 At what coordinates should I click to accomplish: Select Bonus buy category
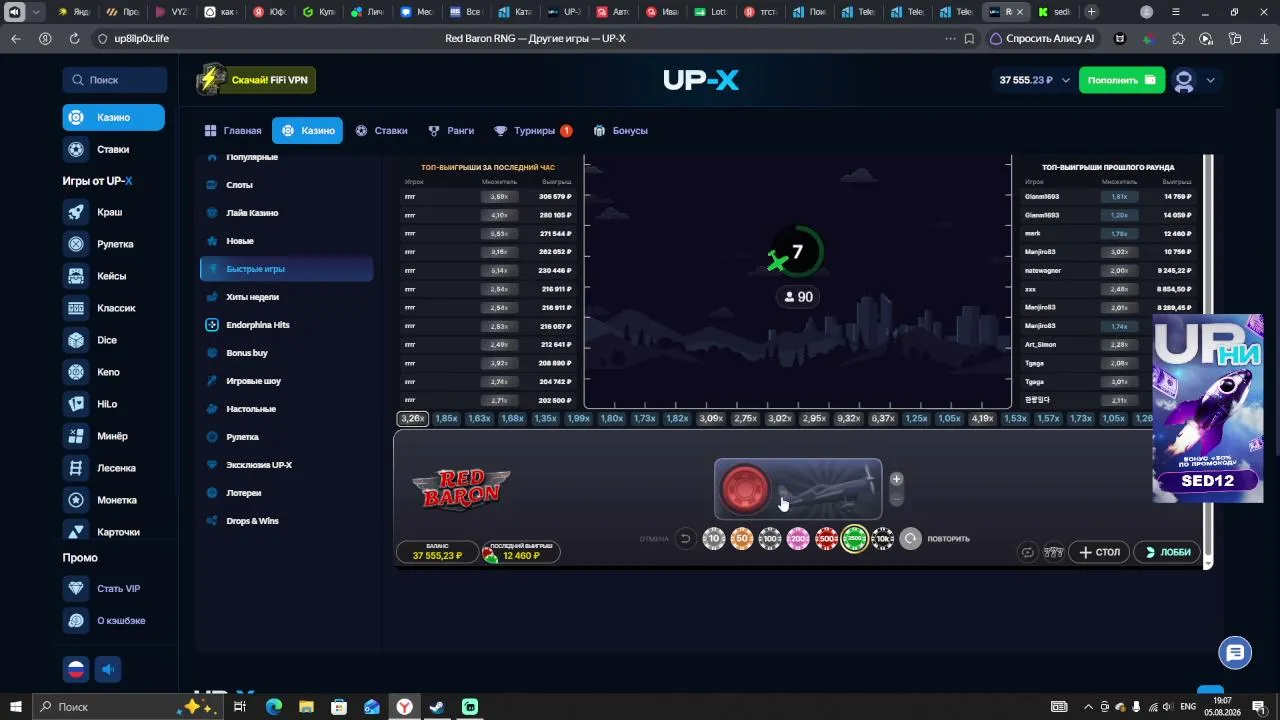pyautogui.click(x=286, y=353)
